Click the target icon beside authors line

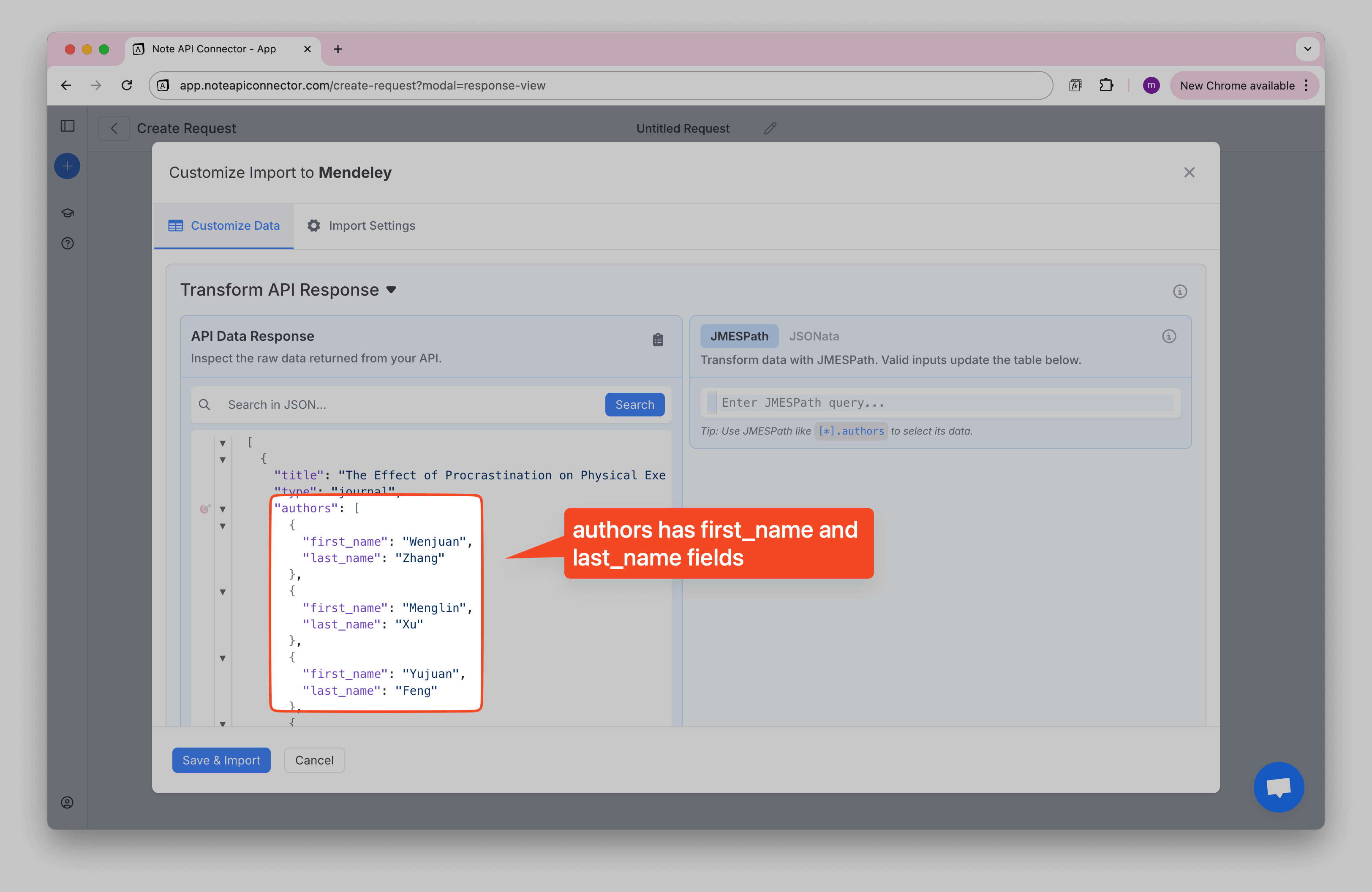[x=204, y=509]
